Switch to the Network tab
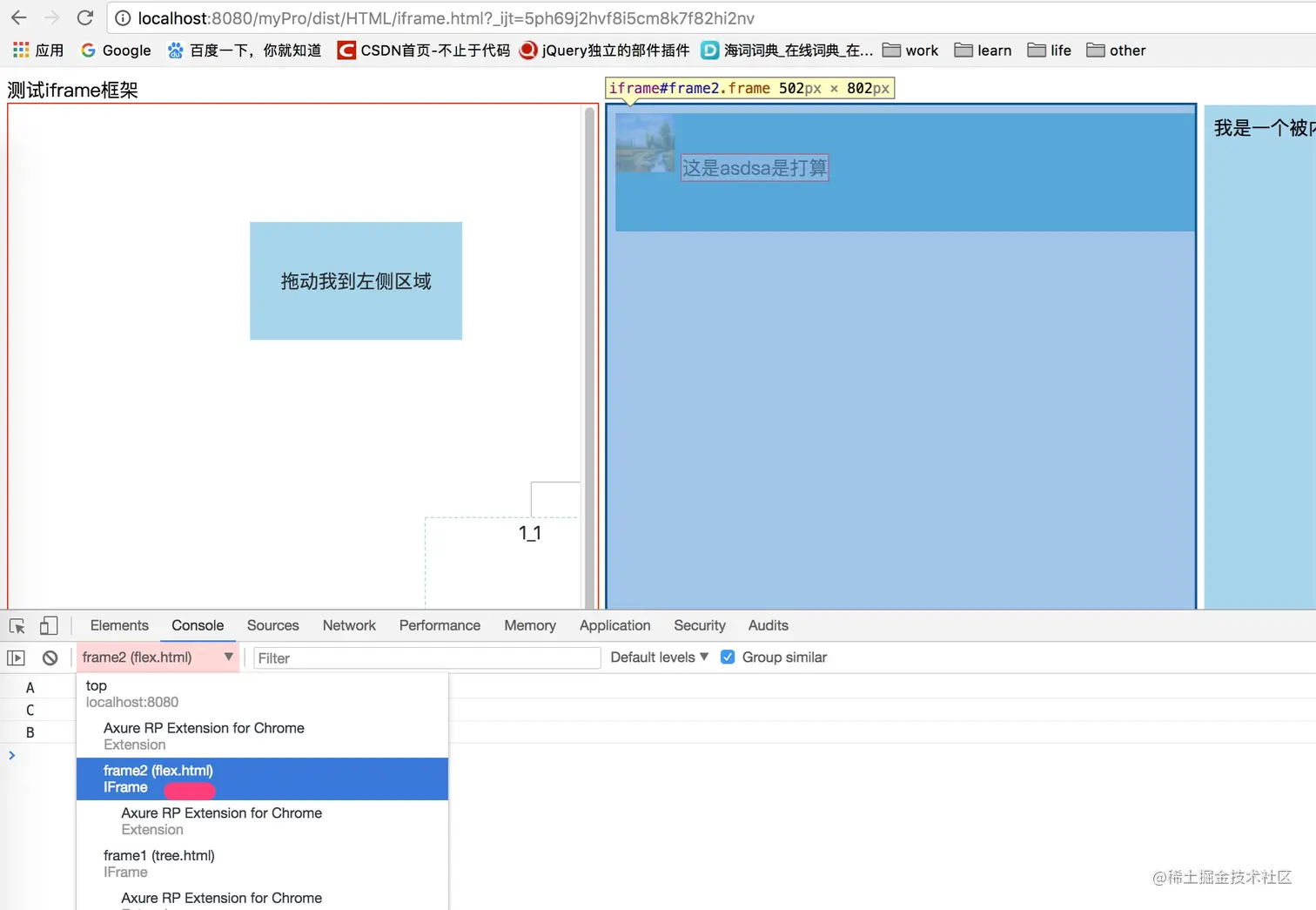1316x910 pixels. pos(349,625)
